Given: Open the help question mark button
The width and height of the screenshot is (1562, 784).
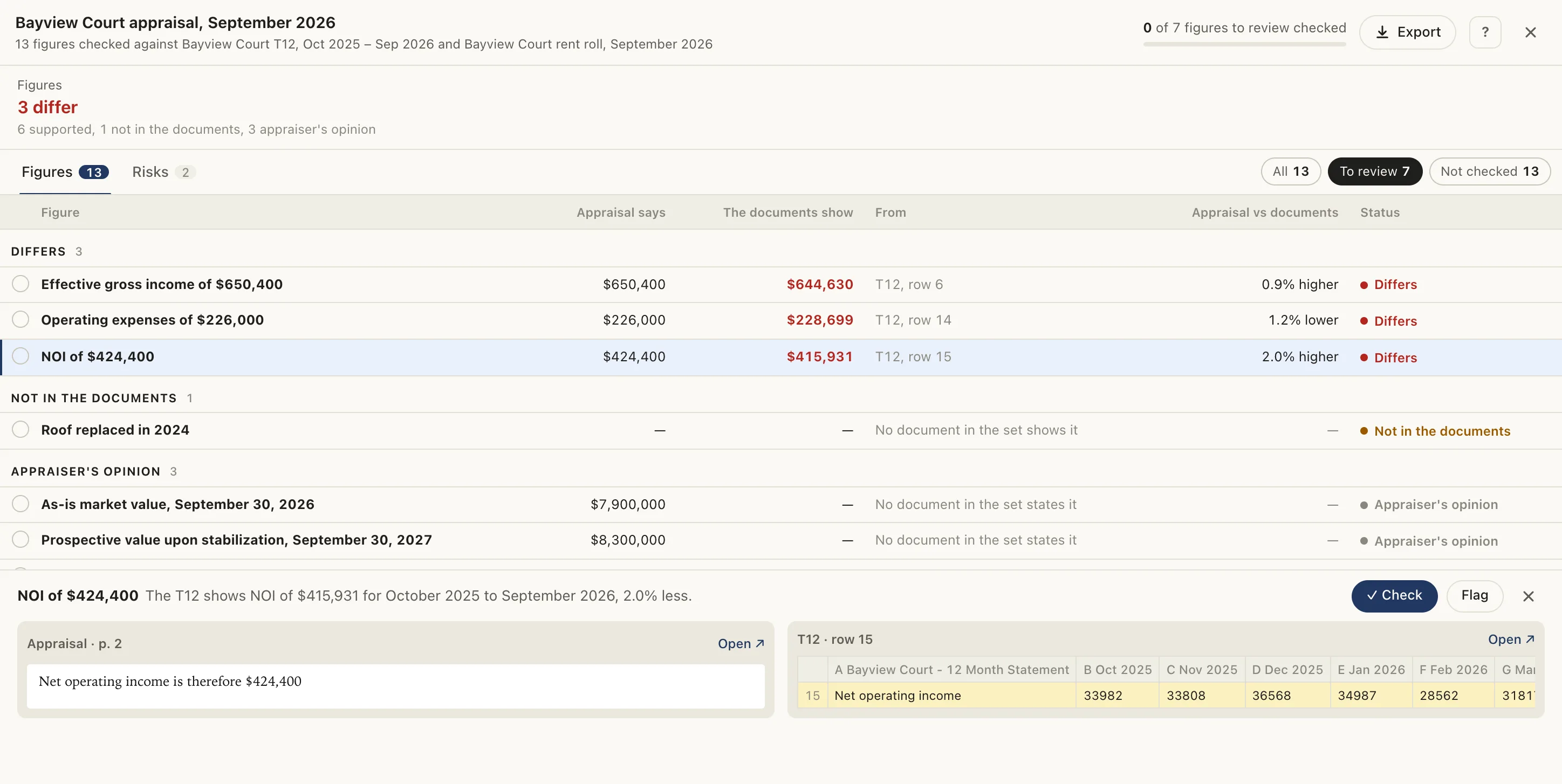Looking at the screenshot, I should (1485, 32).
